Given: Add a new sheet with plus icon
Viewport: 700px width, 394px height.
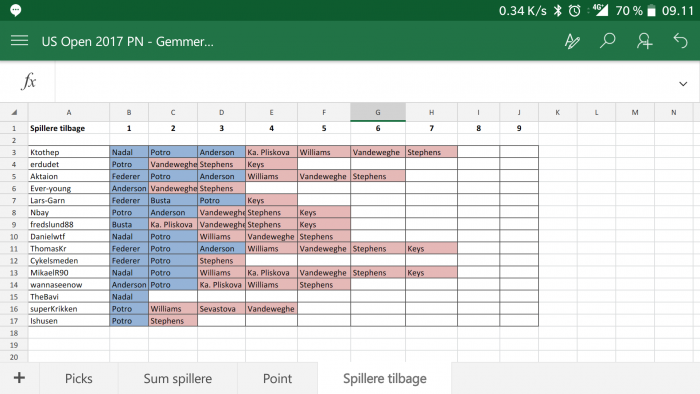Looking at the screenshot, I should [19, 378].
